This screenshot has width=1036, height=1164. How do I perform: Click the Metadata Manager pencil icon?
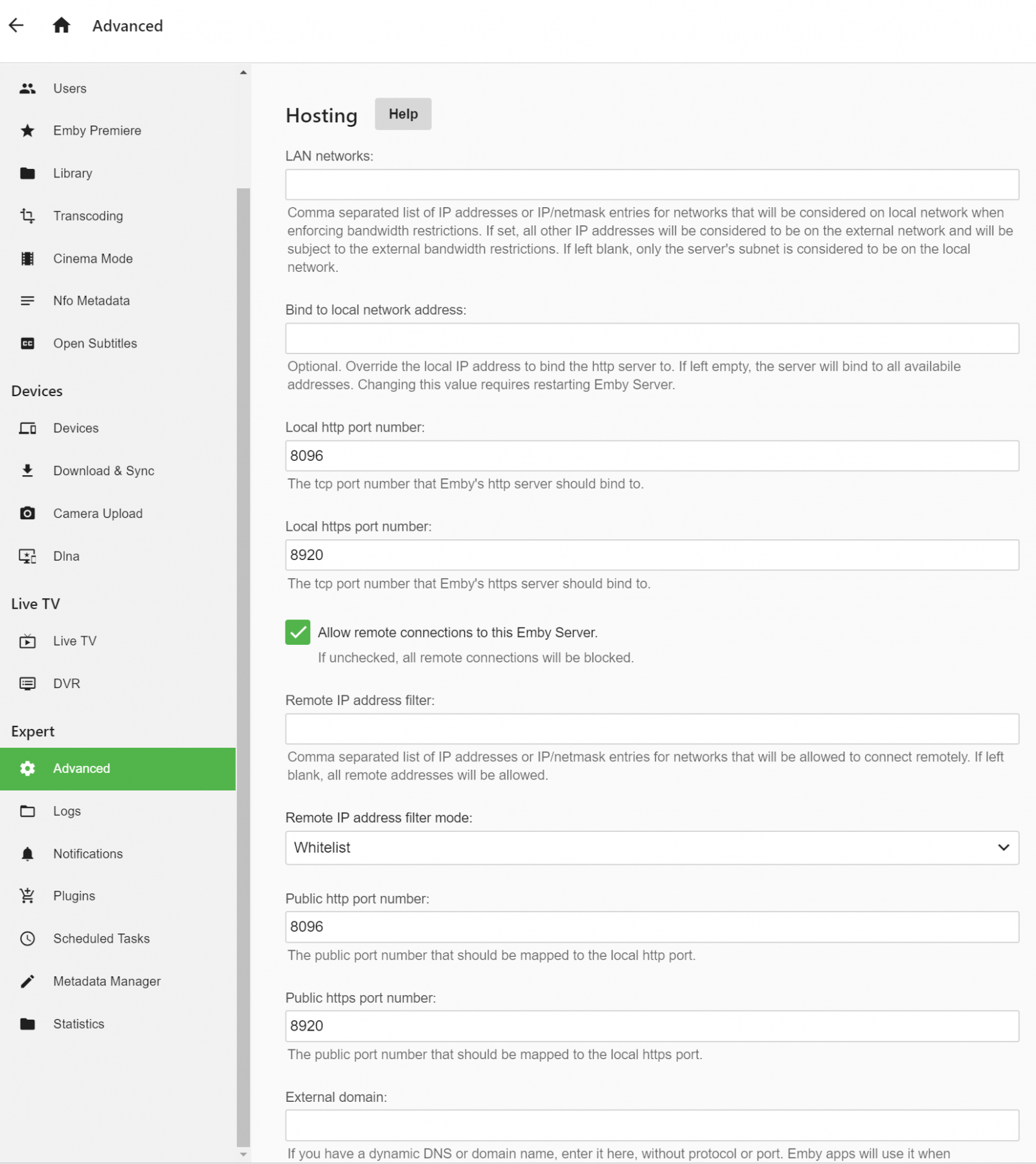click(27, 981)
